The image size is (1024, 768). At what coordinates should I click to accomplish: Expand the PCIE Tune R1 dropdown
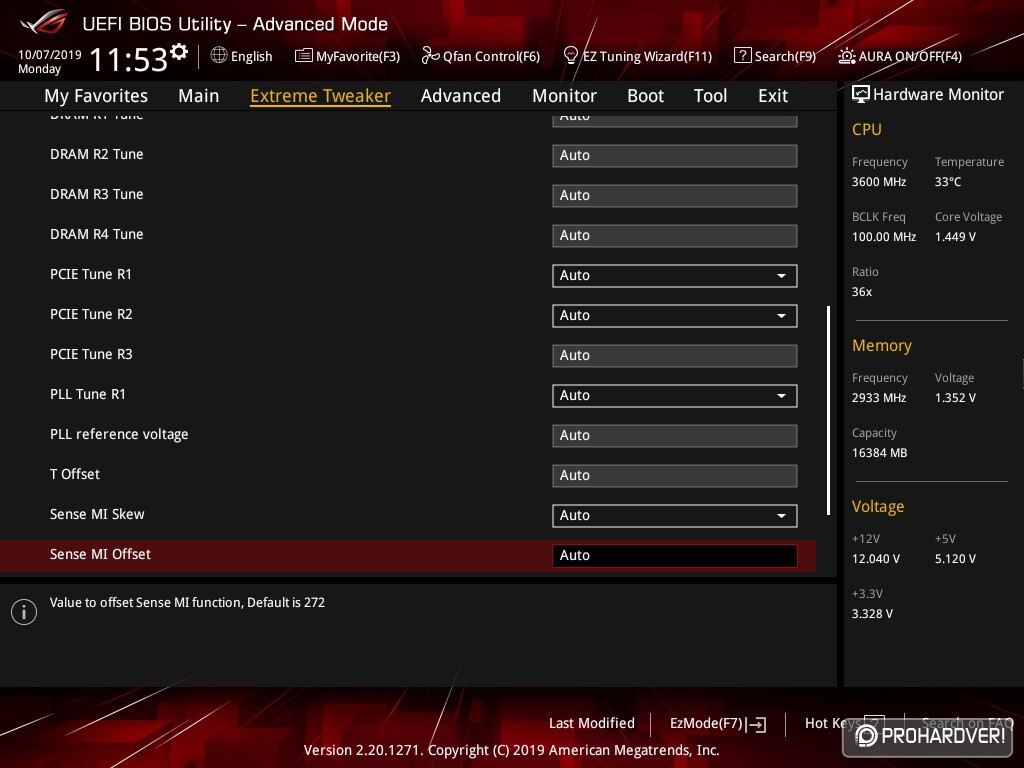tap(675, 276)
